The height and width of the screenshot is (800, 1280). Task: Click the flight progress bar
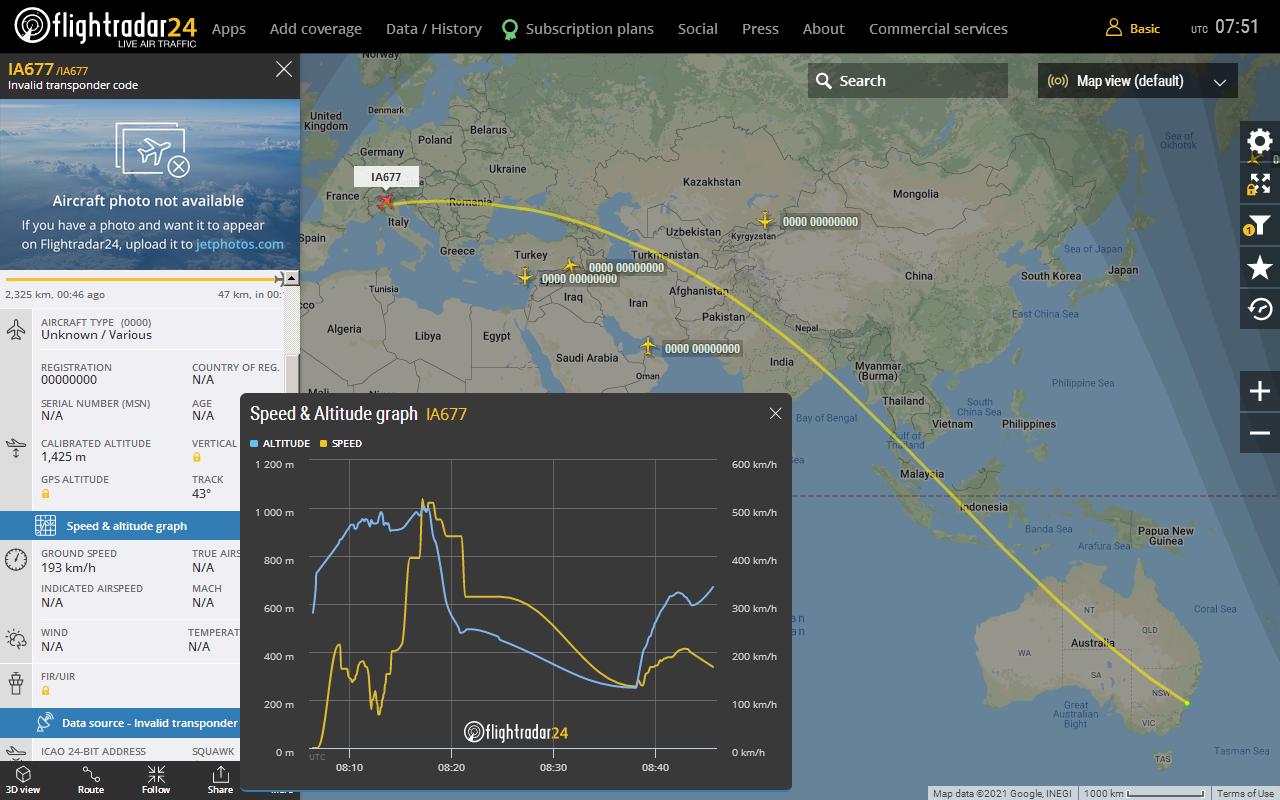click(x=144, y=279)
